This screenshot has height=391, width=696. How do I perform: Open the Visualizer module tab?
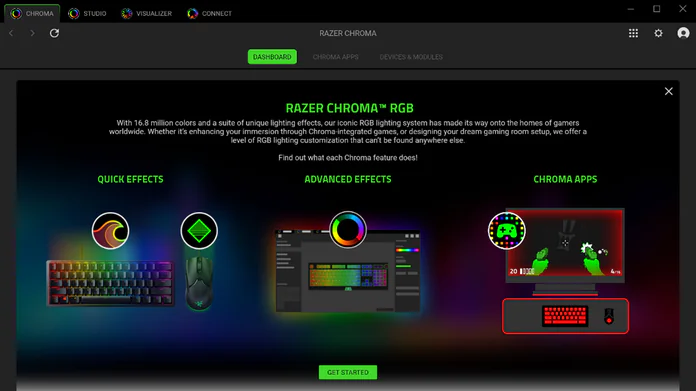(147, 13)
